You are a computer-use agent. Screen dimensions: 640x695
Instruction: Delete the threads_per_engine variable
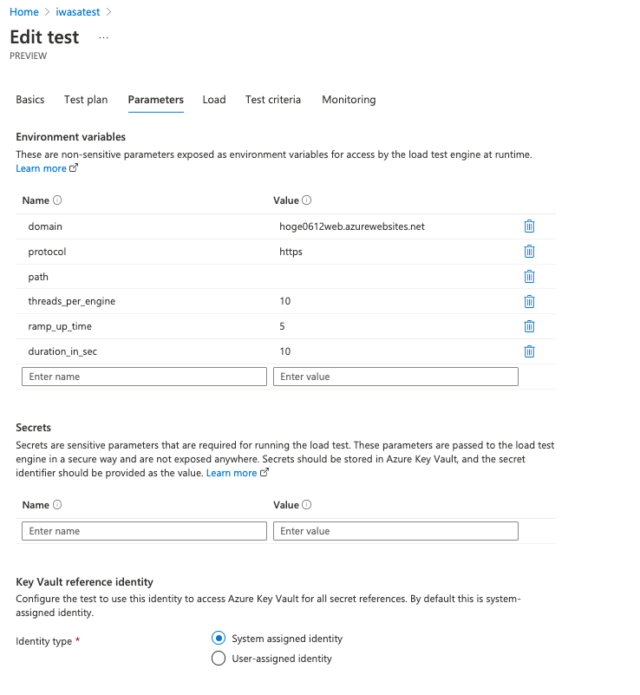click(x=529, y=301)
